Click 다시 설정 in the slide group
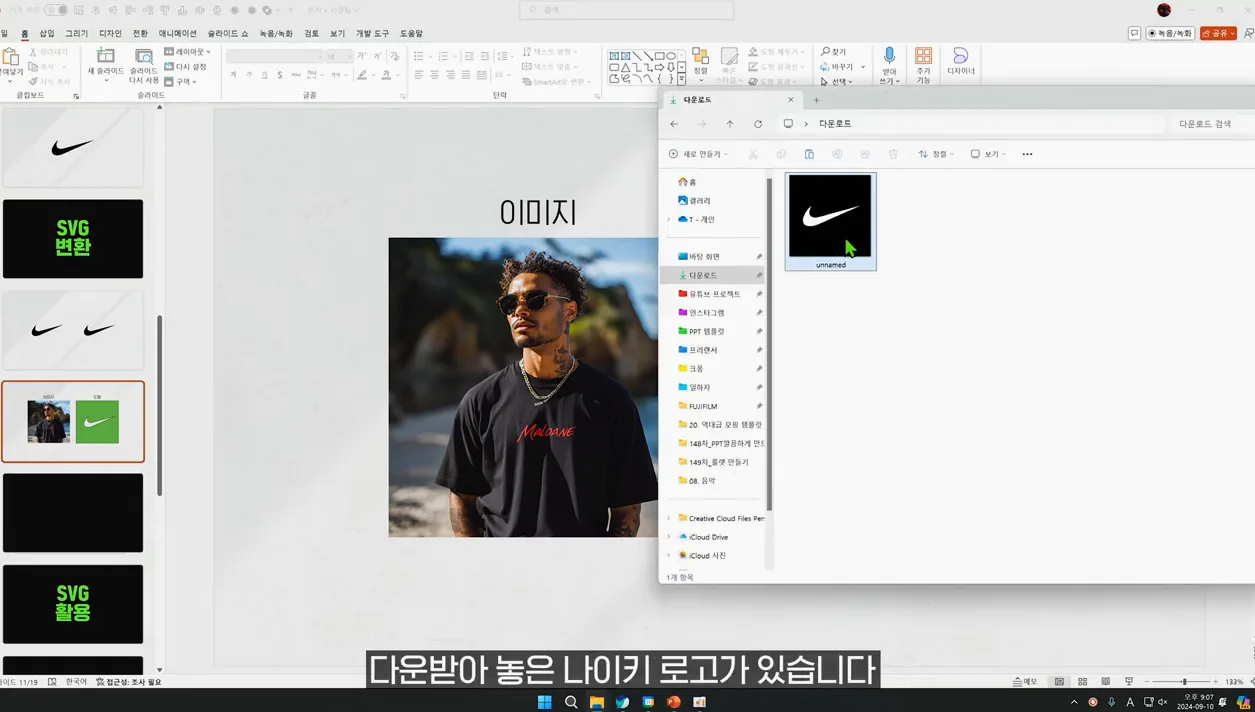Image resolution: width=1255 pixels, height=712 pixels. click(185, 67)
